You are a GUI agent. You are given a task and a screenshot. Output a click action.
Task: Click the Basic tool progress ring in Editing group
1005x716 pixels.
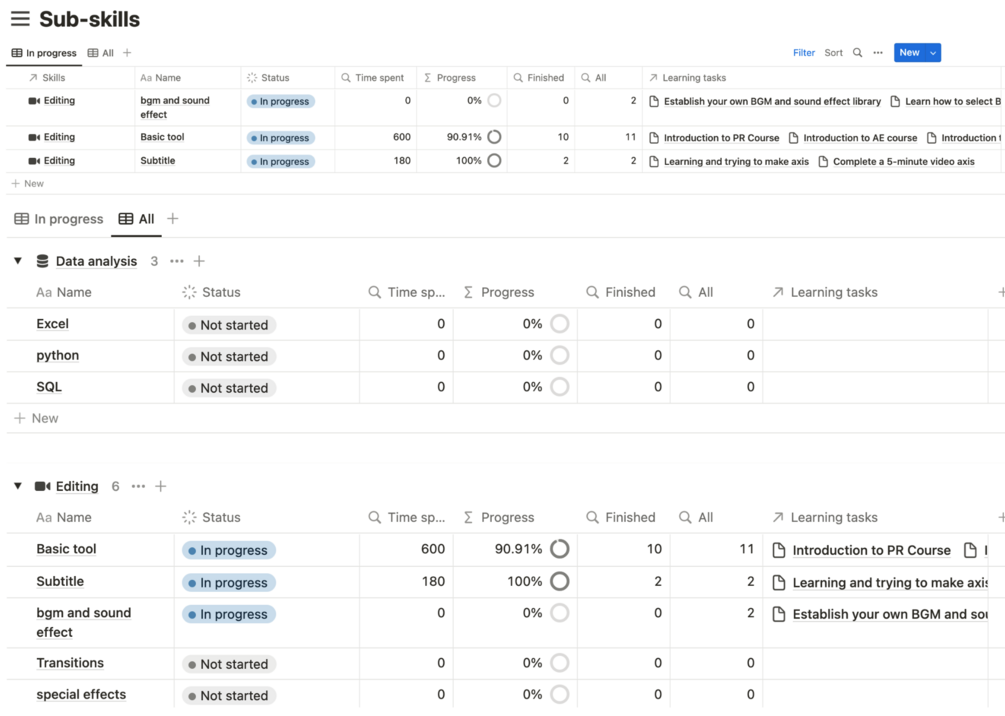[x=560, y=549]
